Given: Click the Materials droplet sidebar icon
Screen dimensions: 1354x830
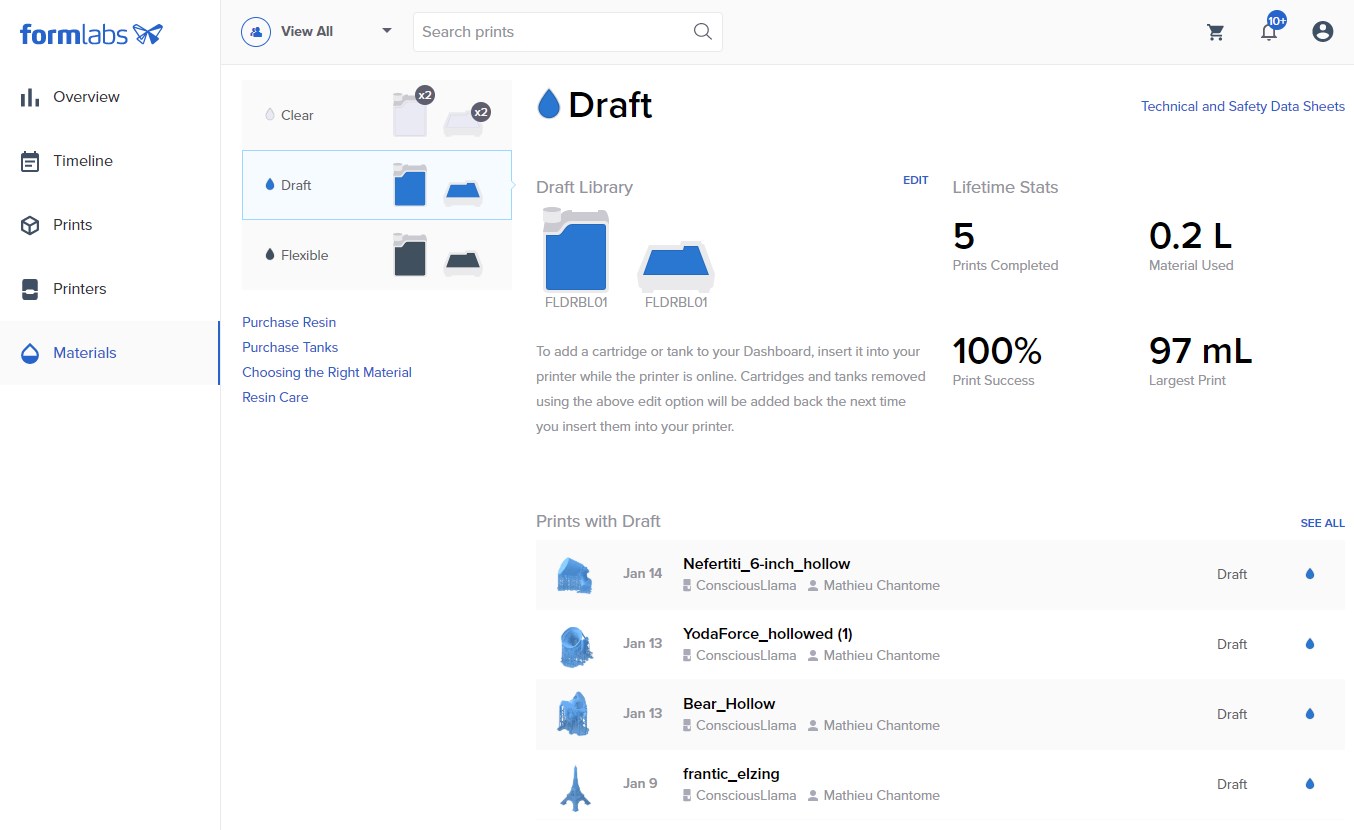Looking at the screenshot, I should click(30, 353).
